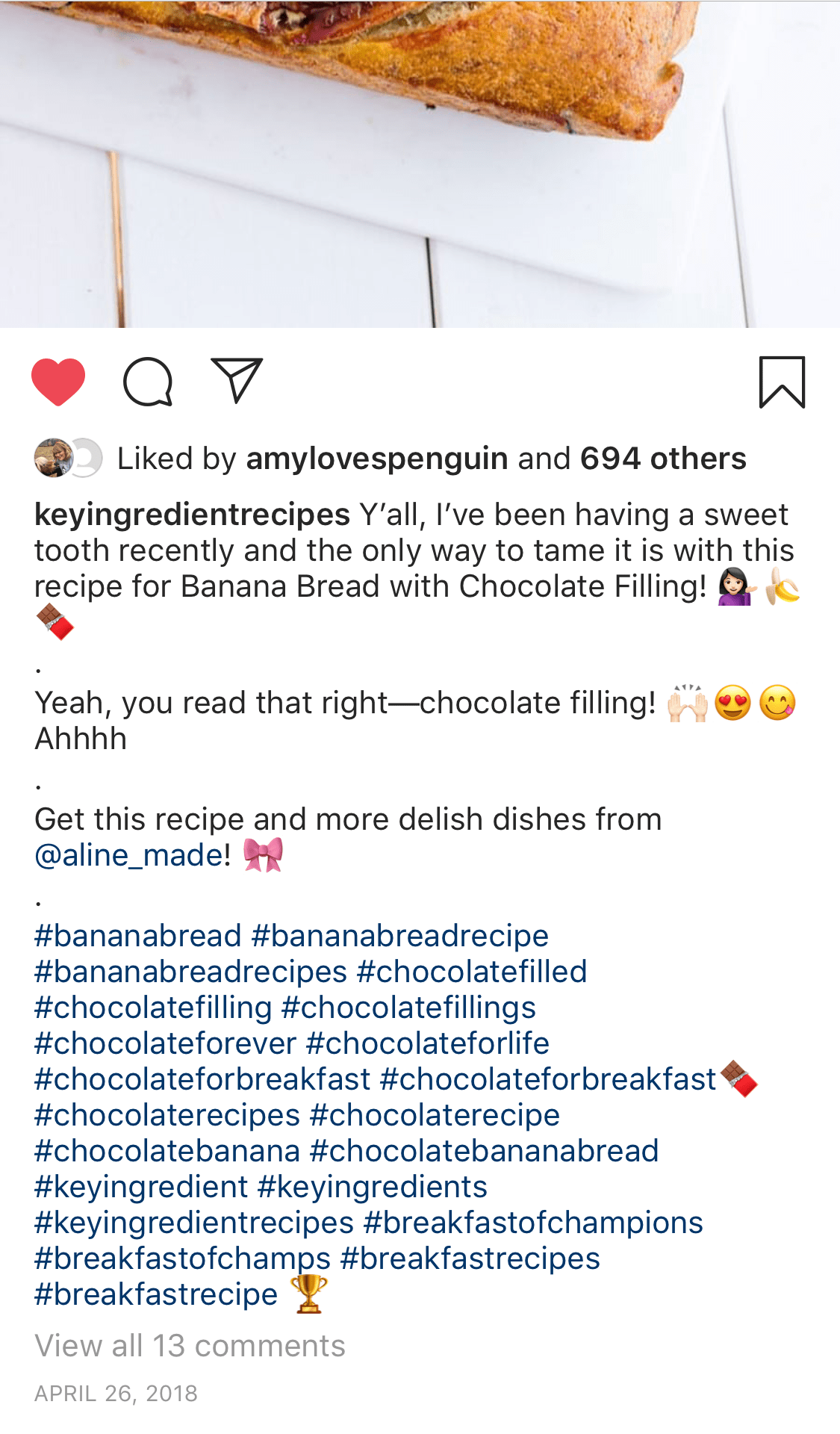Image resolution: width=840 pixels, height=1434 pixels.
Task: Expand View all 13 comments
Action: point(190,1346)
